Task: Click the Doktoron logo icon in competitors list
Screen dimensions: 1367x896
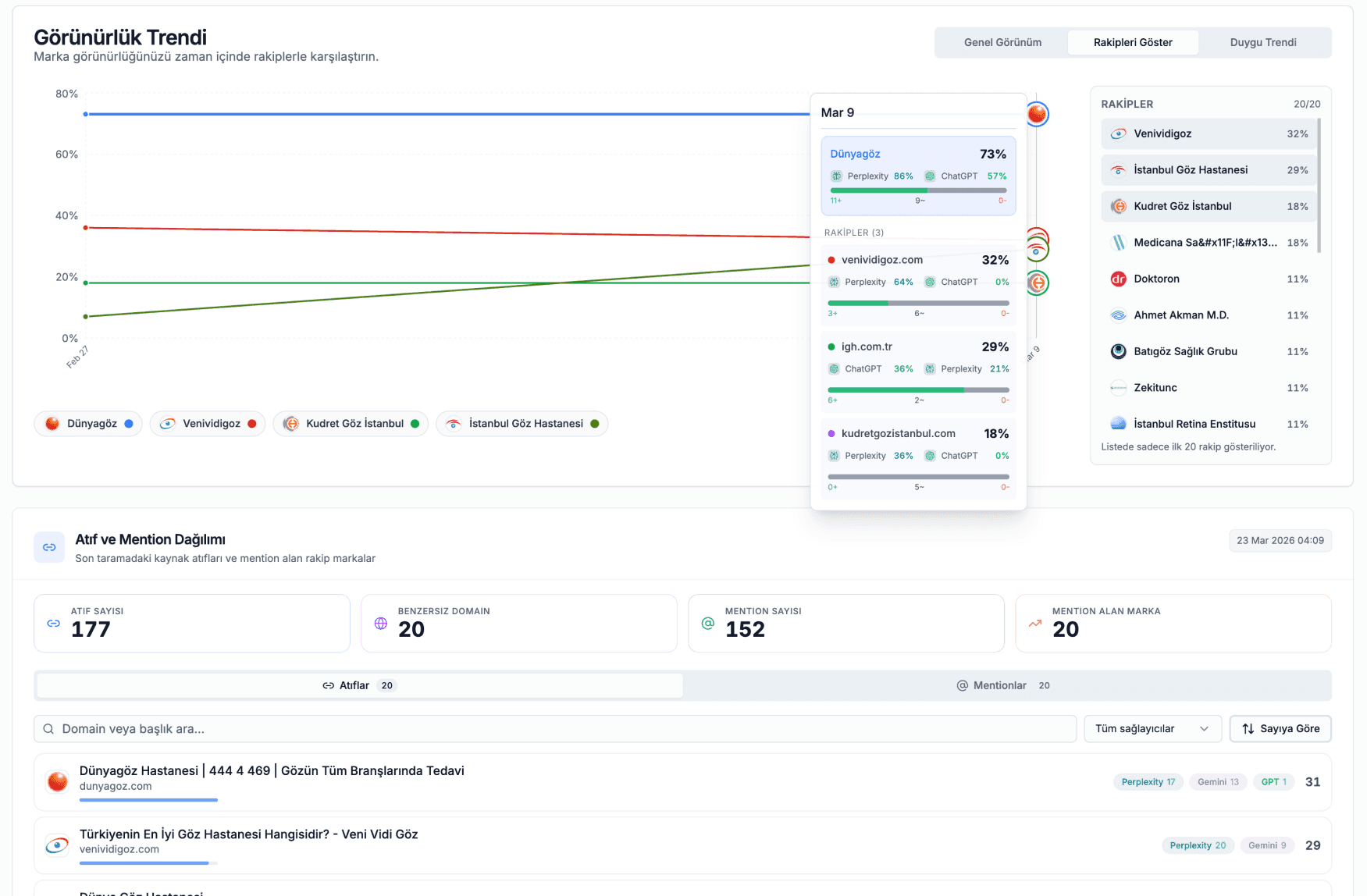Action: [x=1118, y=279]
